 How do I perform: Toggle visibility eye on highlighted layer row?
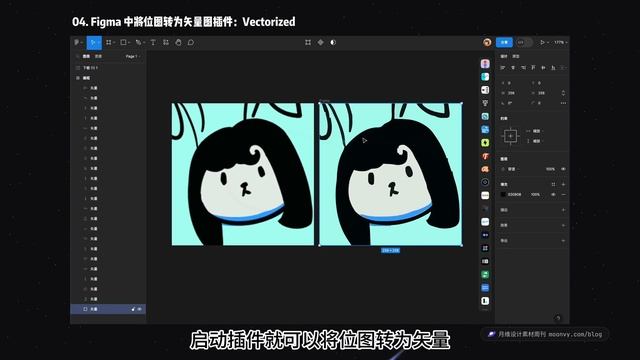[140, 309]
